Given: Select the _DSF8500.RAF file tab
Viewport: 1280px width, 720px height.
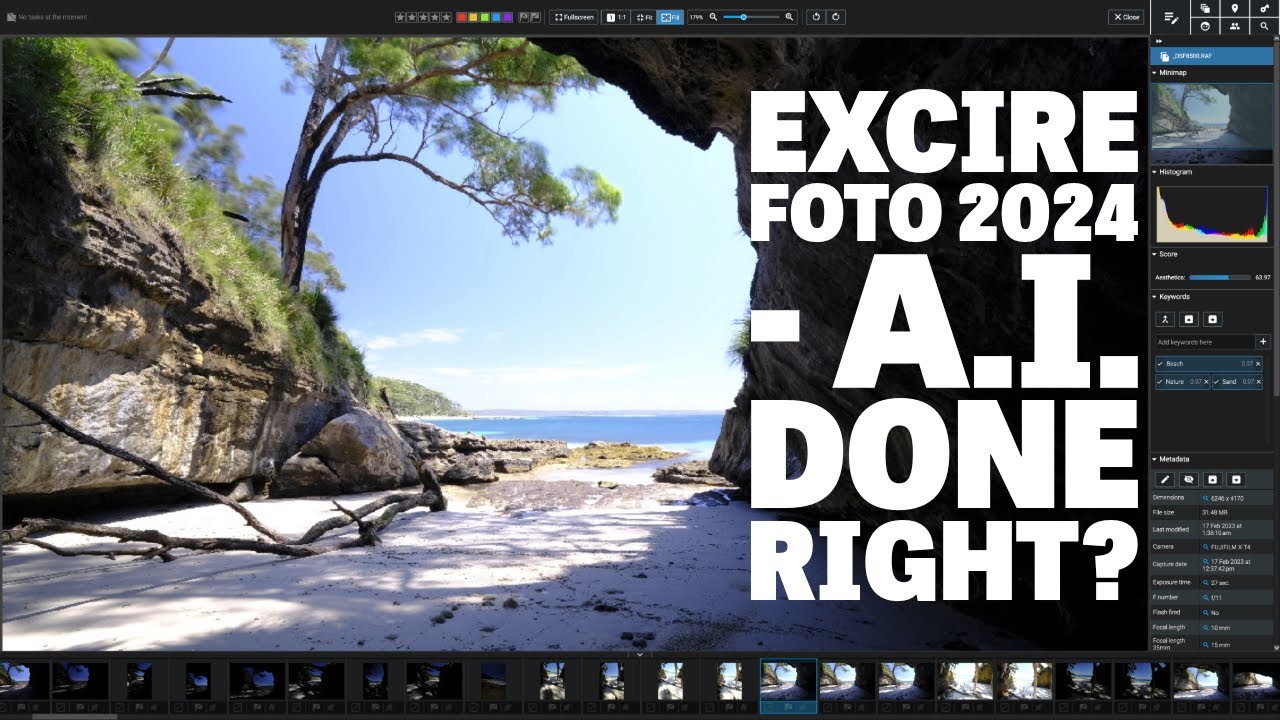Looking at the screenshot, I should click(1212, 57).
